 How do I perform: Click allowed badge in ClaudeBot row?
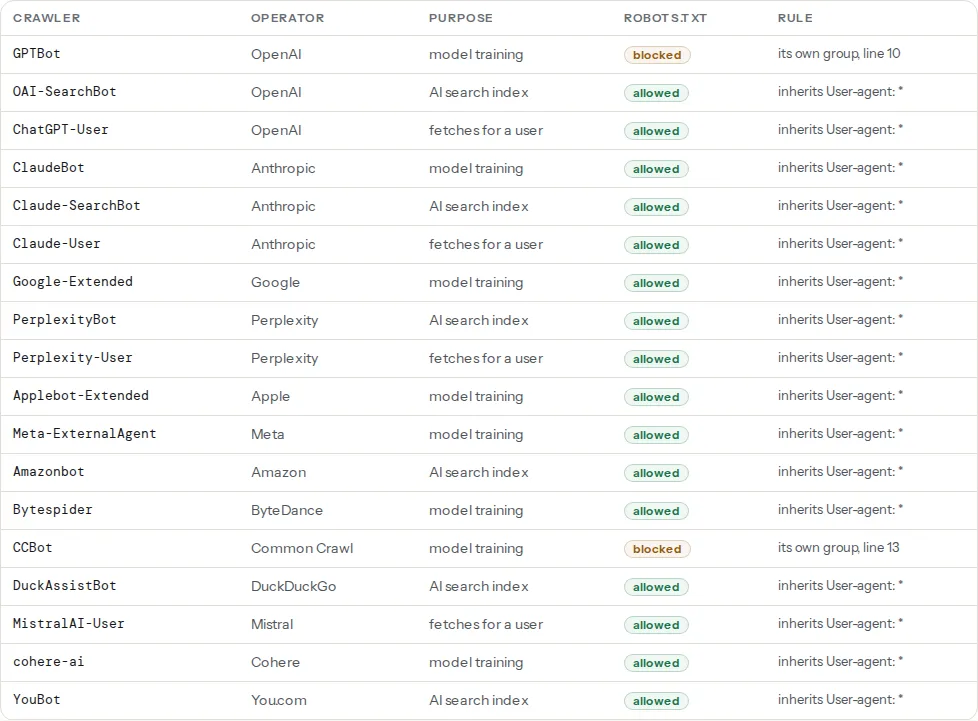coord(656,169)
